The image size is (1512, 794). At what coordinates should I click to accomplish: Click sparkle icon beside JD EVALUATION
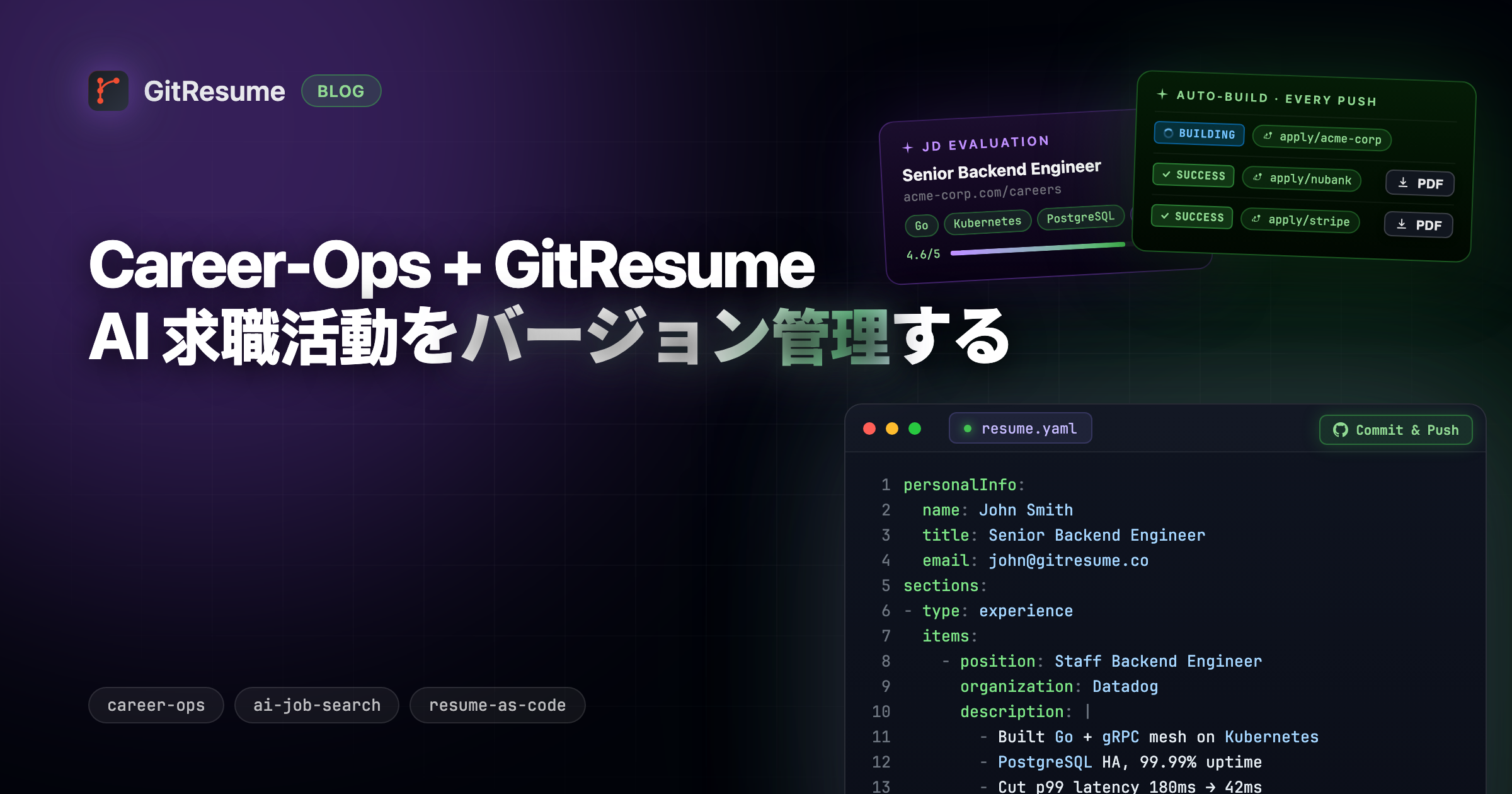(907, 147)
